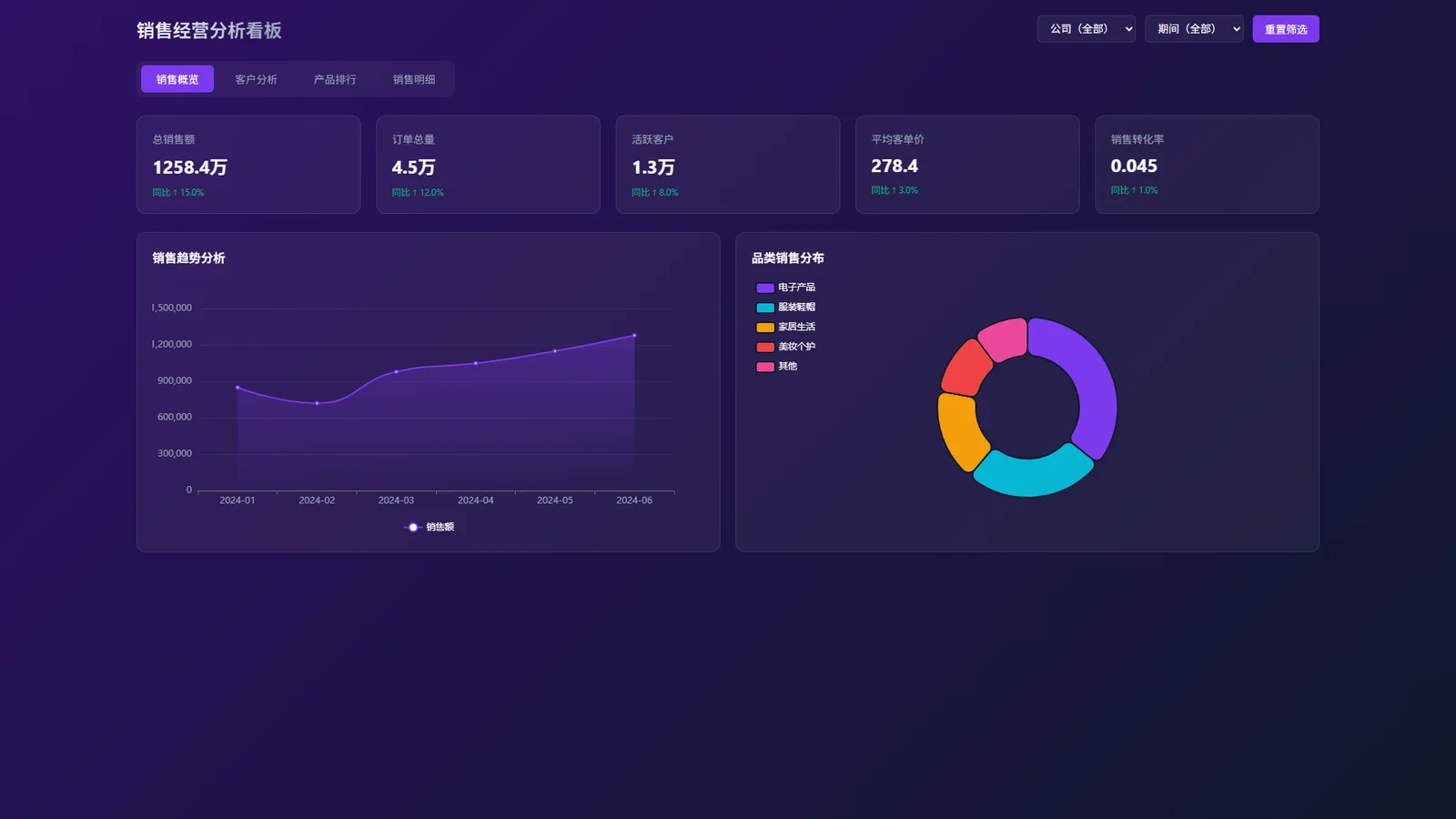Switch to the 销售概览 tab
Image resolution: width=1456 pixels, height=819 pixels.
pos(177,79)
